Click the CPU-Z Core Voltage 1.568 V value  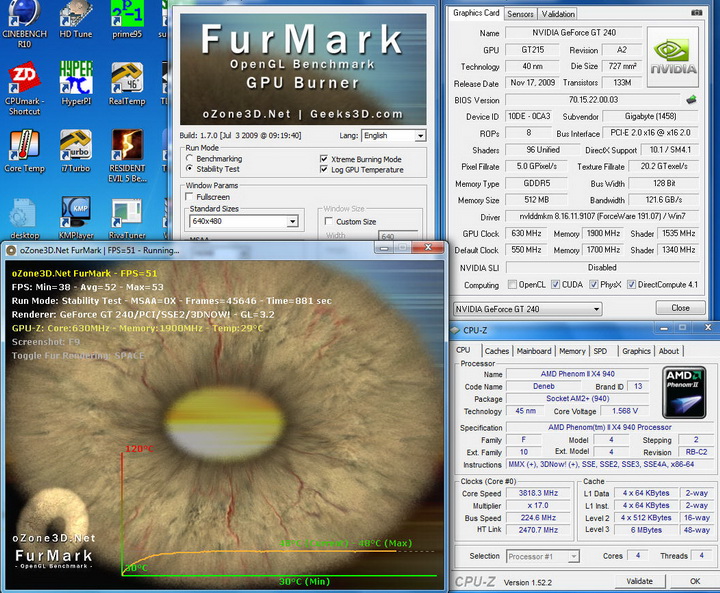(x=624, y=411)
